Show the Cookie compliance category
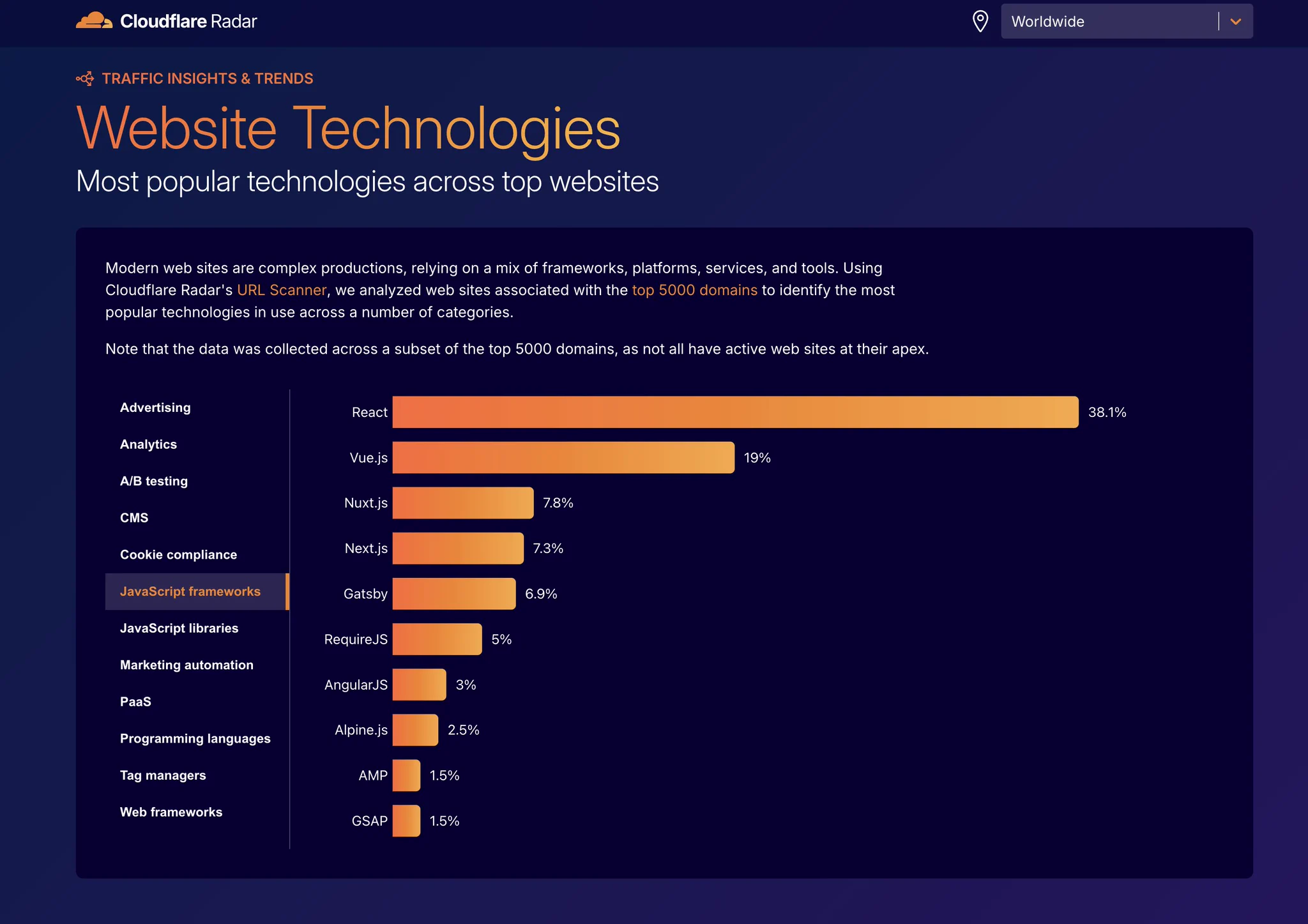 pos(197,554)
